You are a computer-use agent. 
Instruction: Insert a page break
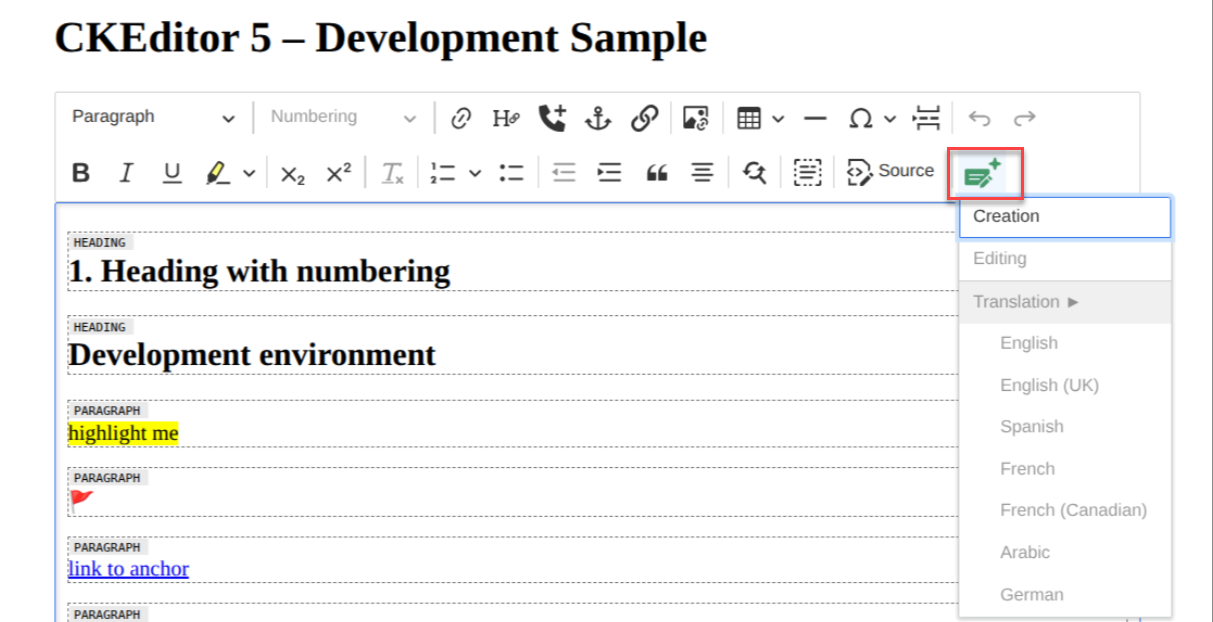[x=927, y=118]
